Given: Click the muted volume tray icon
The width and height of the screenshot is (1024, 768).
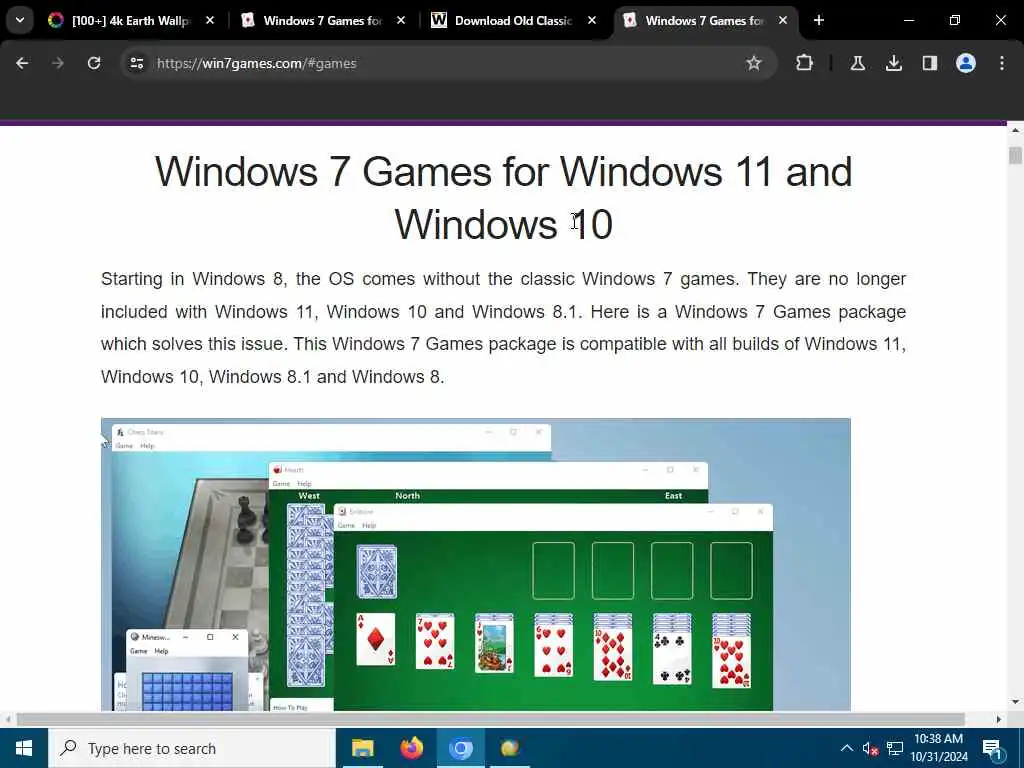Looking at the screenshot, I should click(870, 748).
